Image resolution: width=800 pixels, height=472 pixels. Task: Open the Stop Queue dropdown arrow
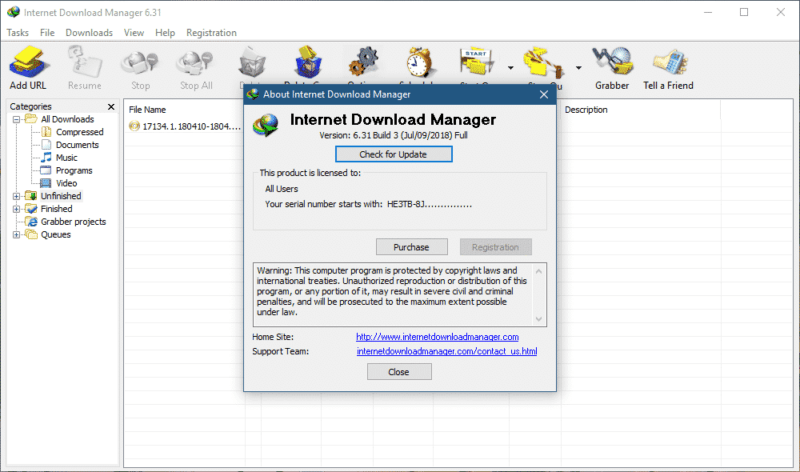(579, 67)
